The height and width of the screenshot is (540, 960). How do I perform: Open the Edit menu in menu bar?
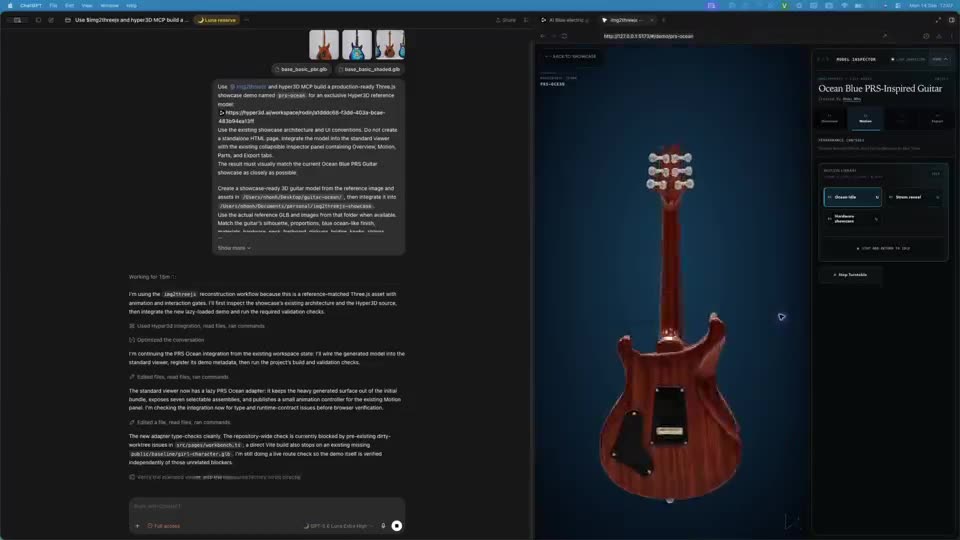click(x=69, y=6)
